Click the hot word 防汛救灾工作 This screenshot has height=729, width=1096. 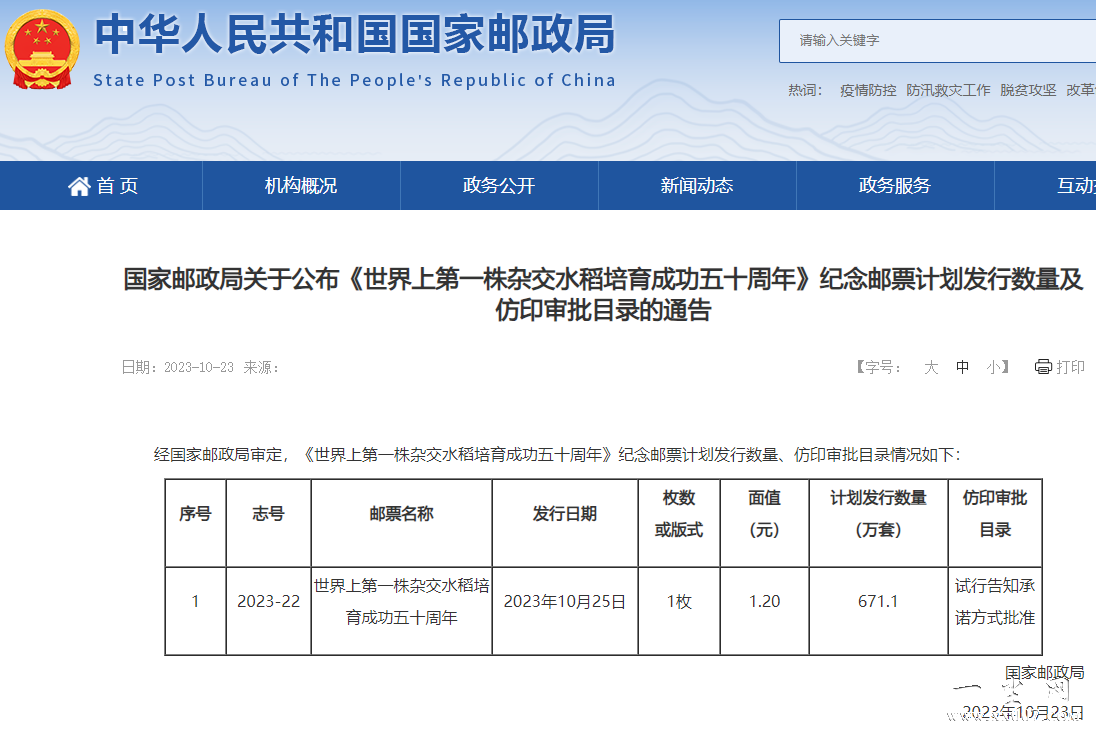click(x=948, y=90)
